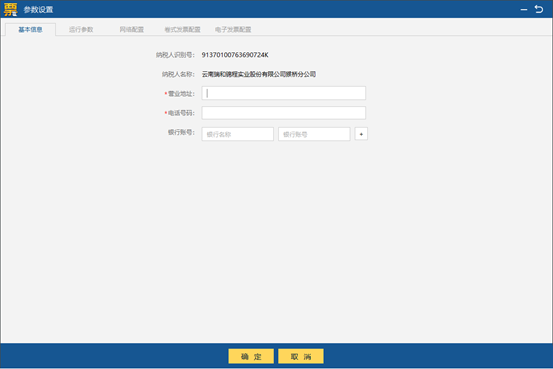The width and height of the screenshot is (553, 369).
Task: Click the 银行账号 row label
Action: 181,132
